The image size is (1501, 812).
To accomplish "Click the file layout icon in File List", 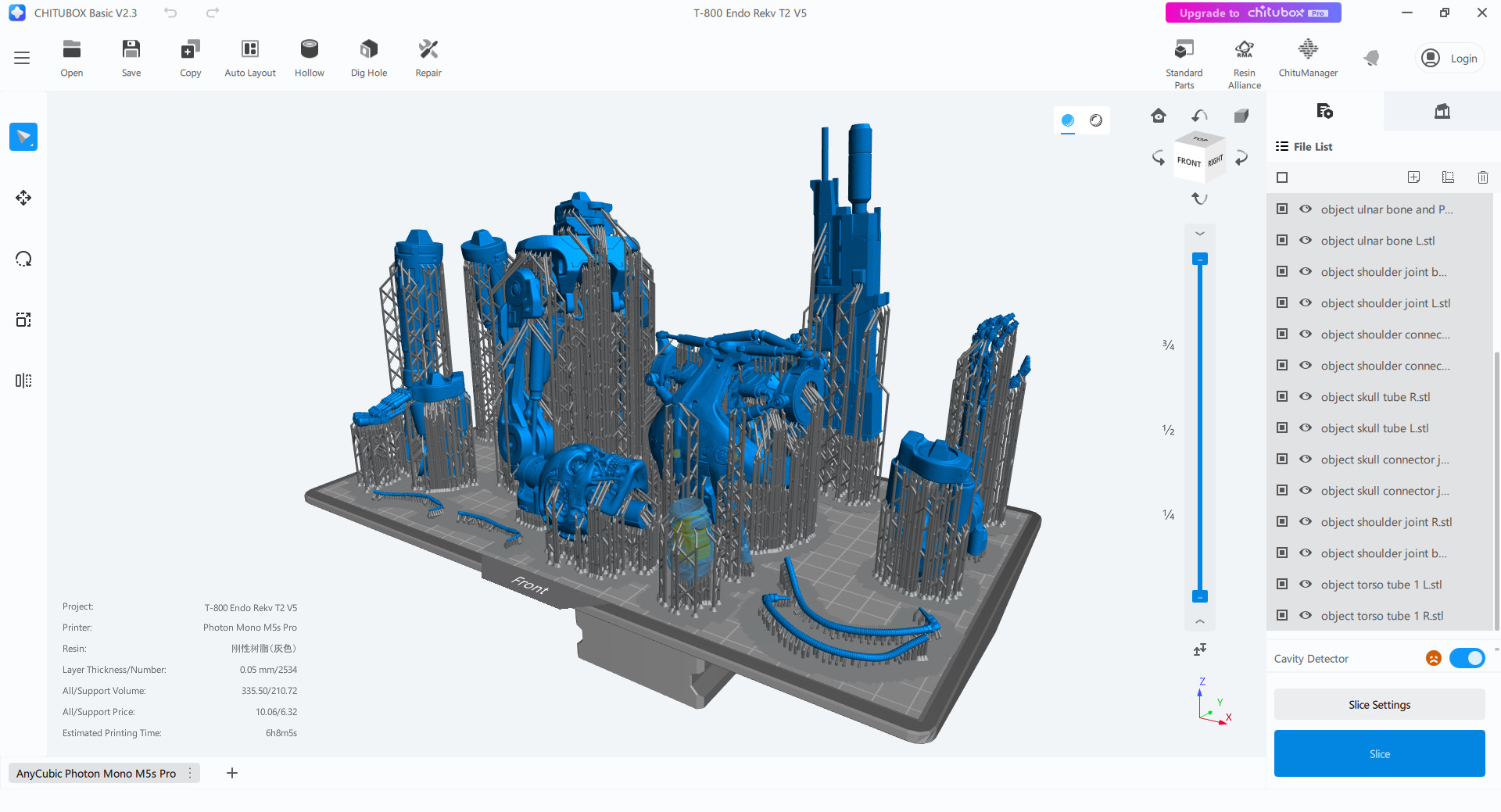I will (x=1448, y=177).
